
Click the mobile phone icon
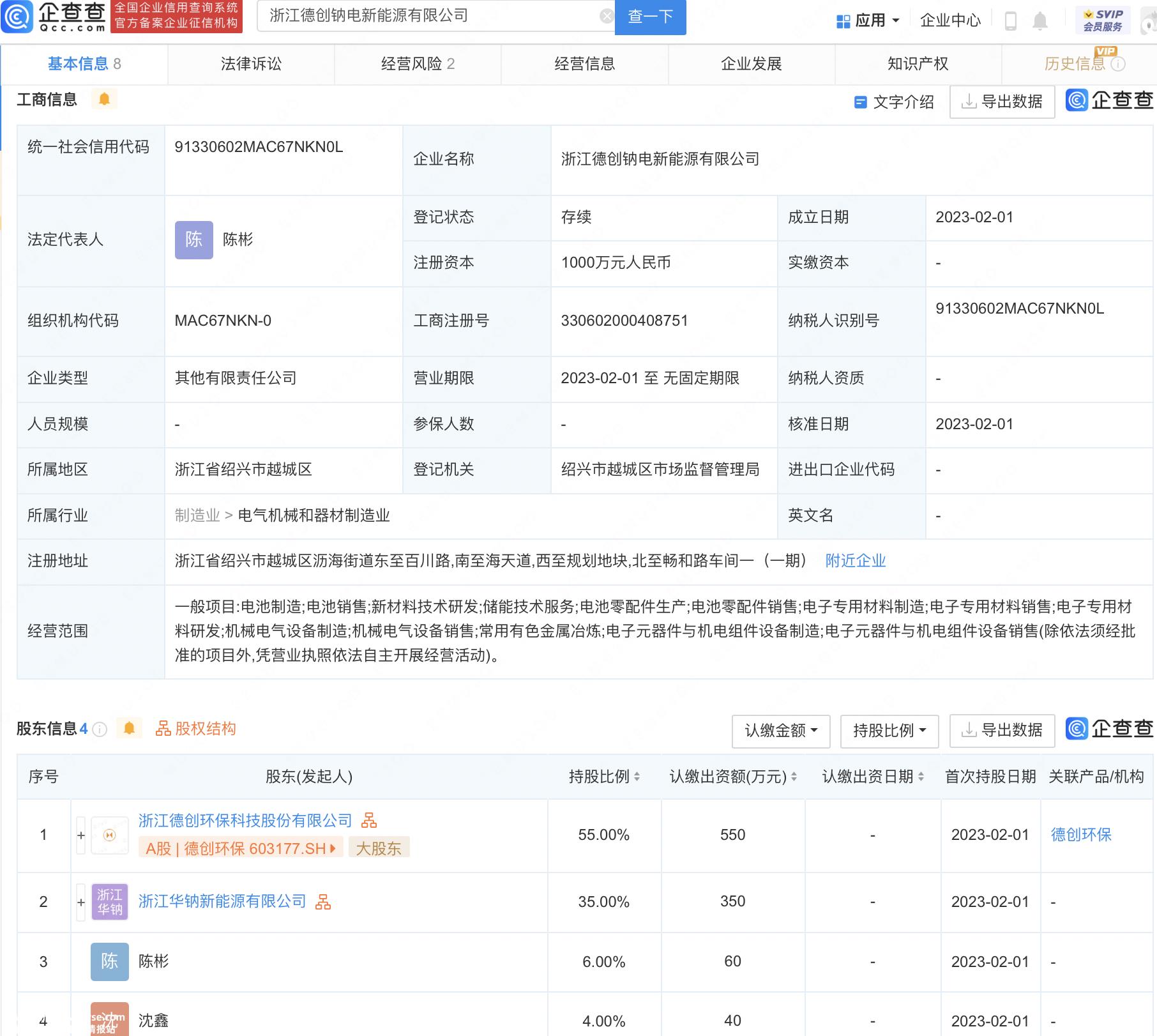coord(1010,21)
